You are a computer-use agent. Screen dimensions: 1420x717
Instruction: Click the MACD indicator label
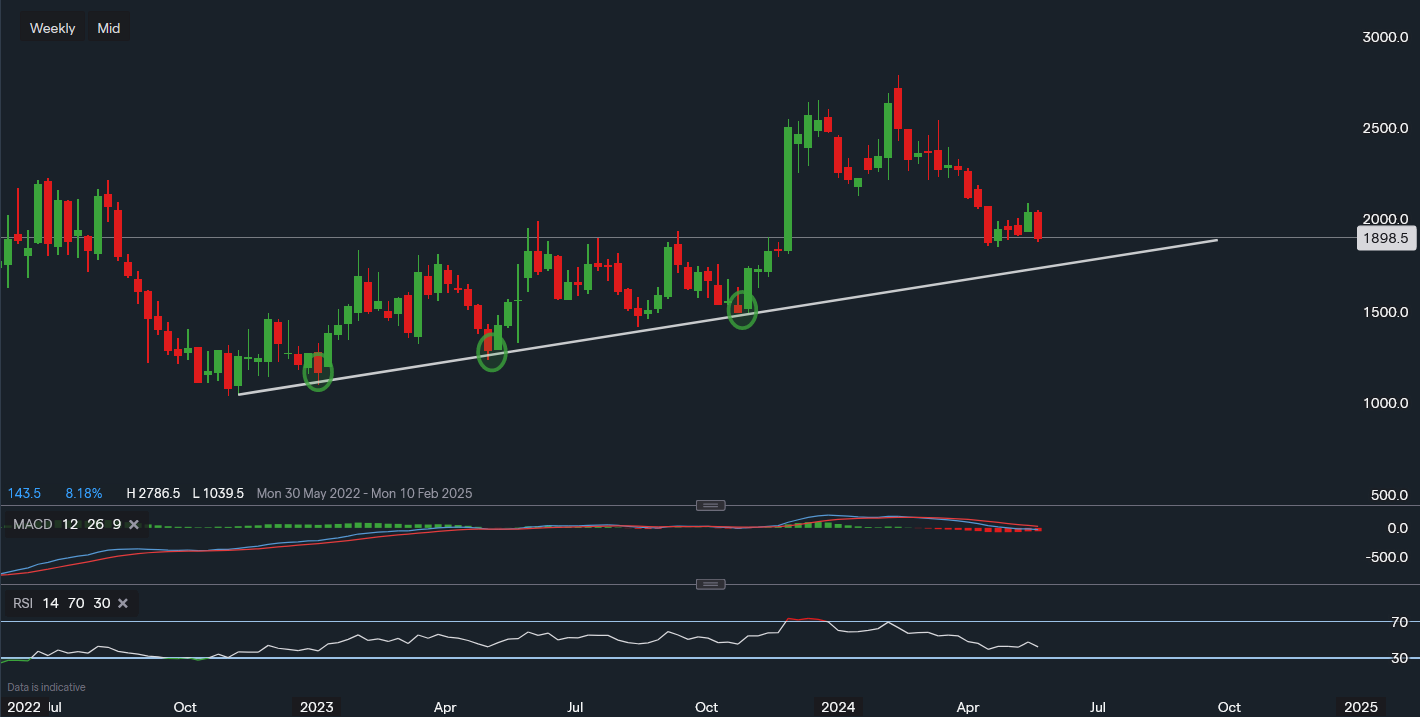pyautogui.click(x=32, y=524)
